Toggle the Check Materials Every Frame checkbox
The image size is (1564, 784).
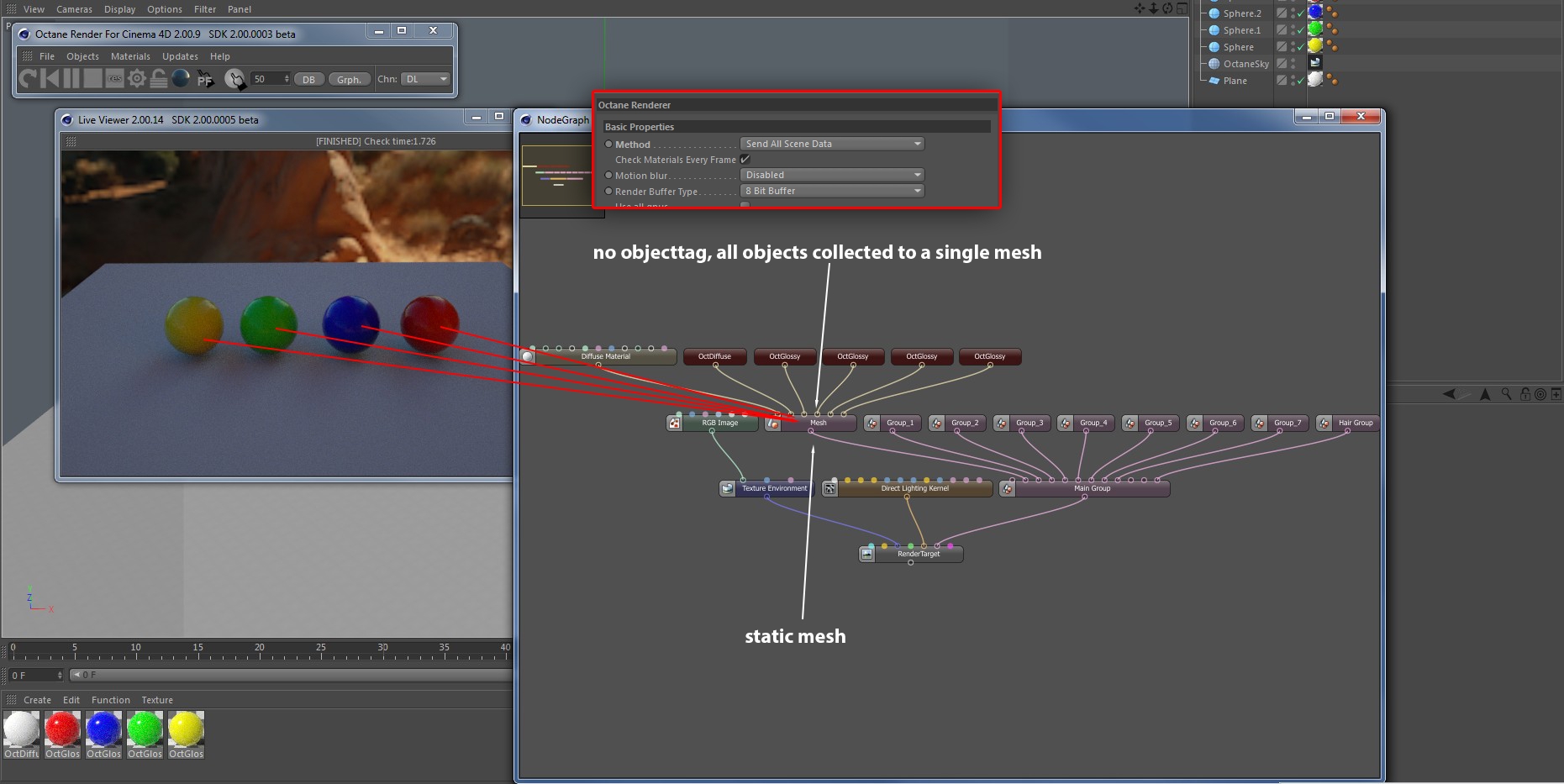coord(745,160)
